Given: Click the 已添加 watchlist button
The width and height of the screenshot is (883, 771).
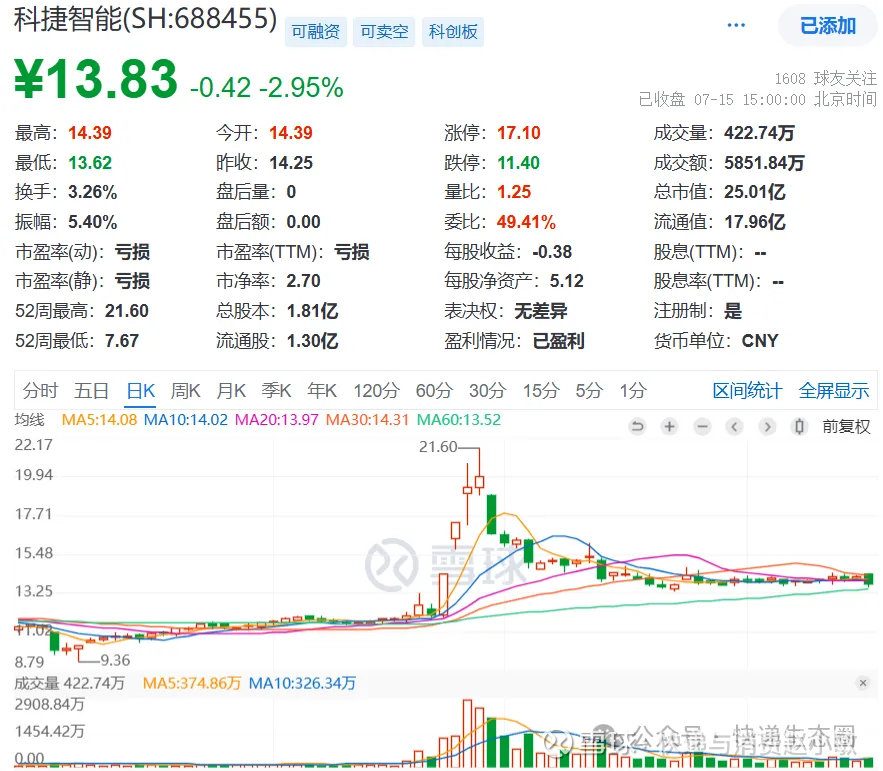Looking at the screenshot, I should [x=828, y=25].
